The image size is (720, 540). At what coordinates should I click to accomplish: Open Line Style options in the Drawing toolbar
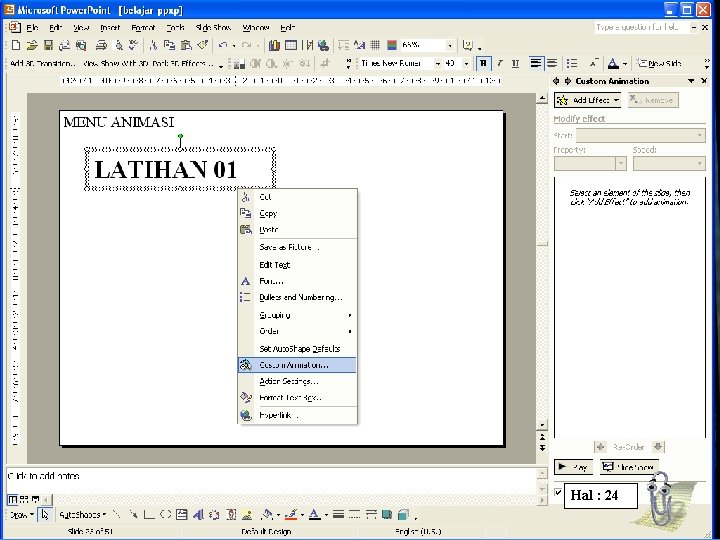click(338, 515)
